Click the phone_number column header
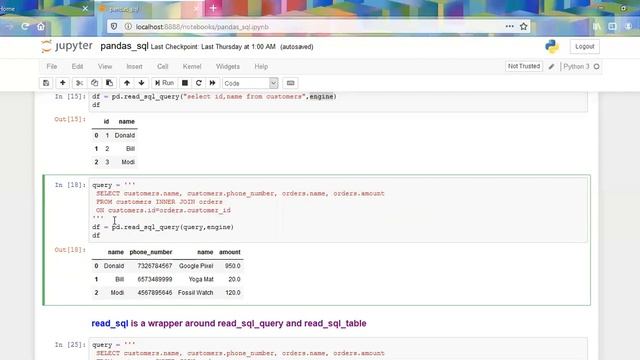This screenshot has width=640, height=360. pyautogui.click(x=151, y=252)
